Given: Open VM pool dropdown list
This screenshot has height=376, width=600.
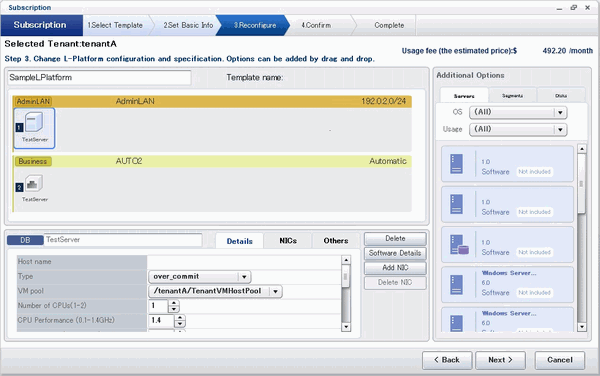Looking at the screenshot, I should coord(275,291).
